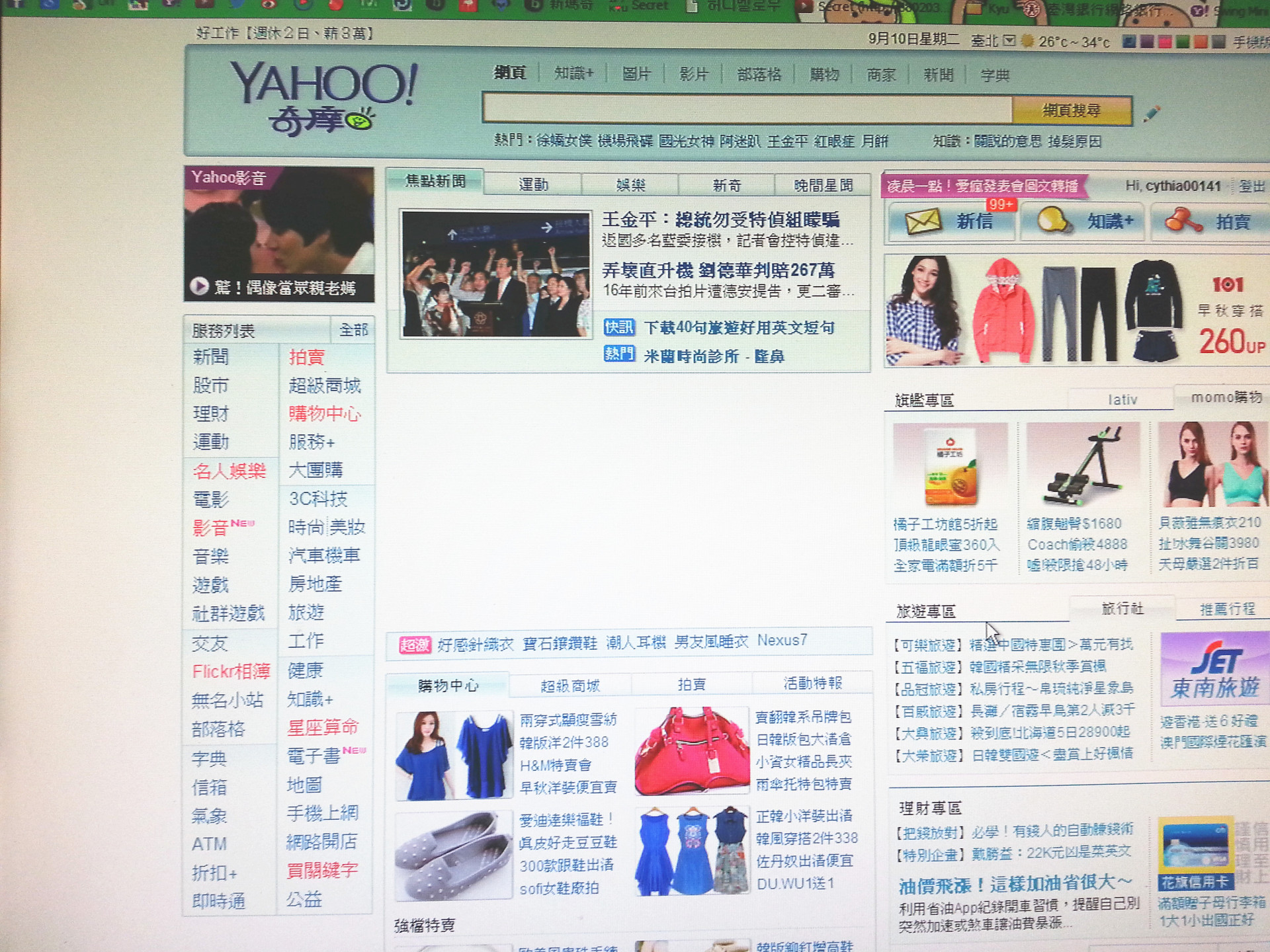Viewport: 1270px width, 952px height.
Task: Select the 圖片 search category
Action: pos(636,74)
